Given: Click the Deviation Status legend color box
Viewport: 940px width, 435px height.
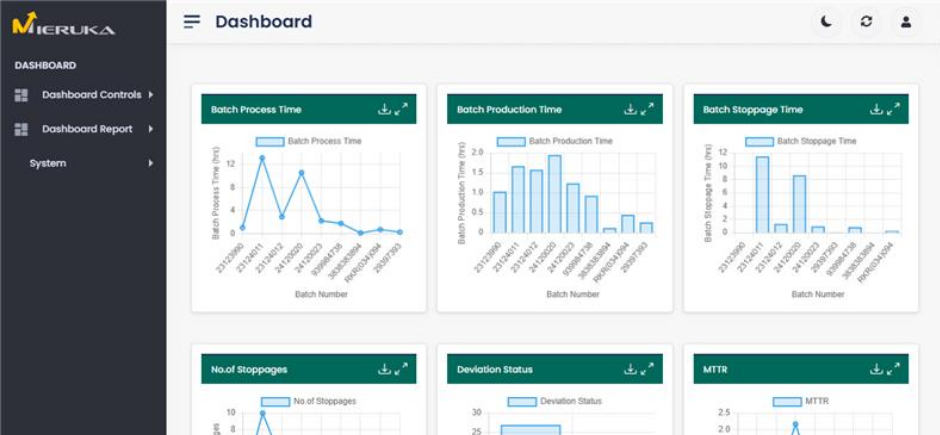Looking at the screenshot, I should pyautogui.click(x=522, y=402).
